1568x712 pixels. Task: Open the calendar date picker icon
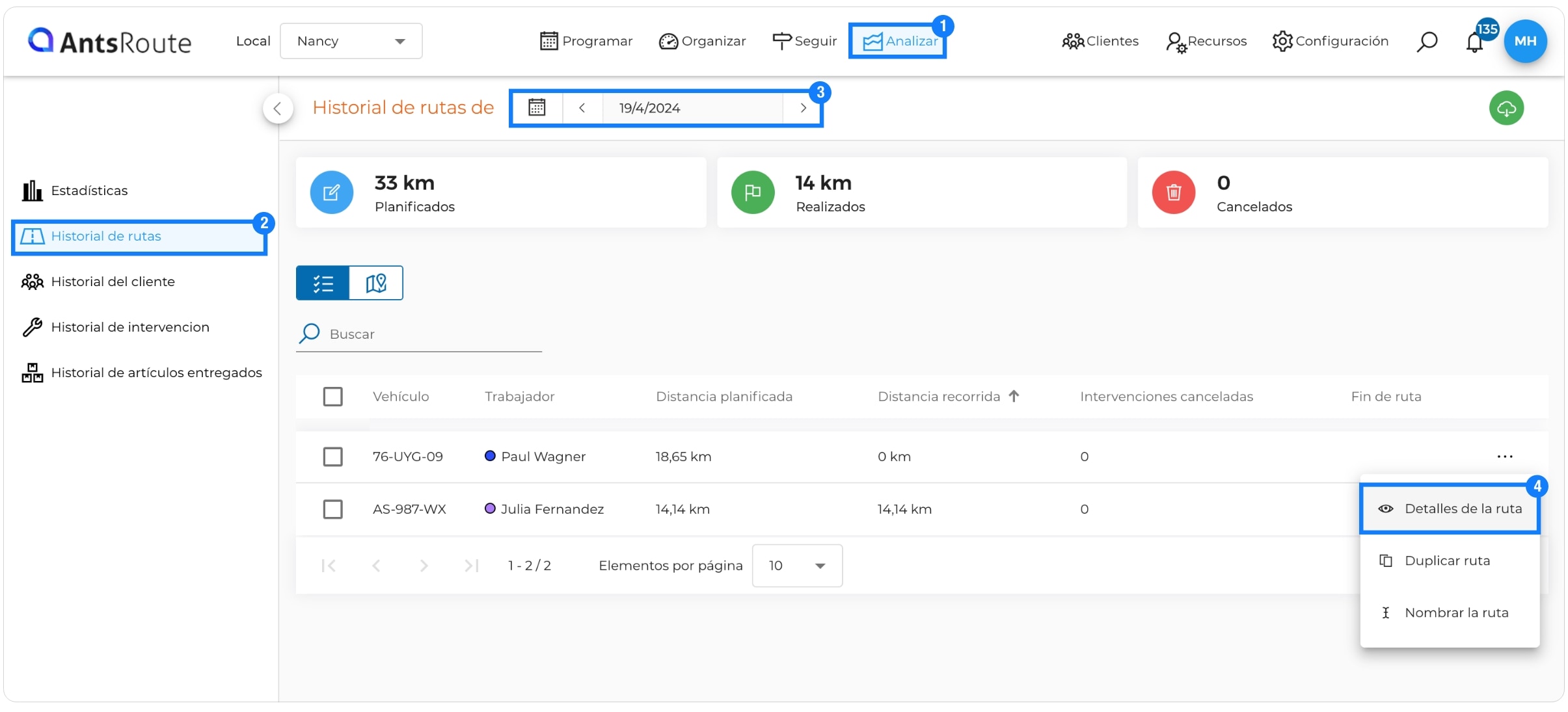point(537,107)
